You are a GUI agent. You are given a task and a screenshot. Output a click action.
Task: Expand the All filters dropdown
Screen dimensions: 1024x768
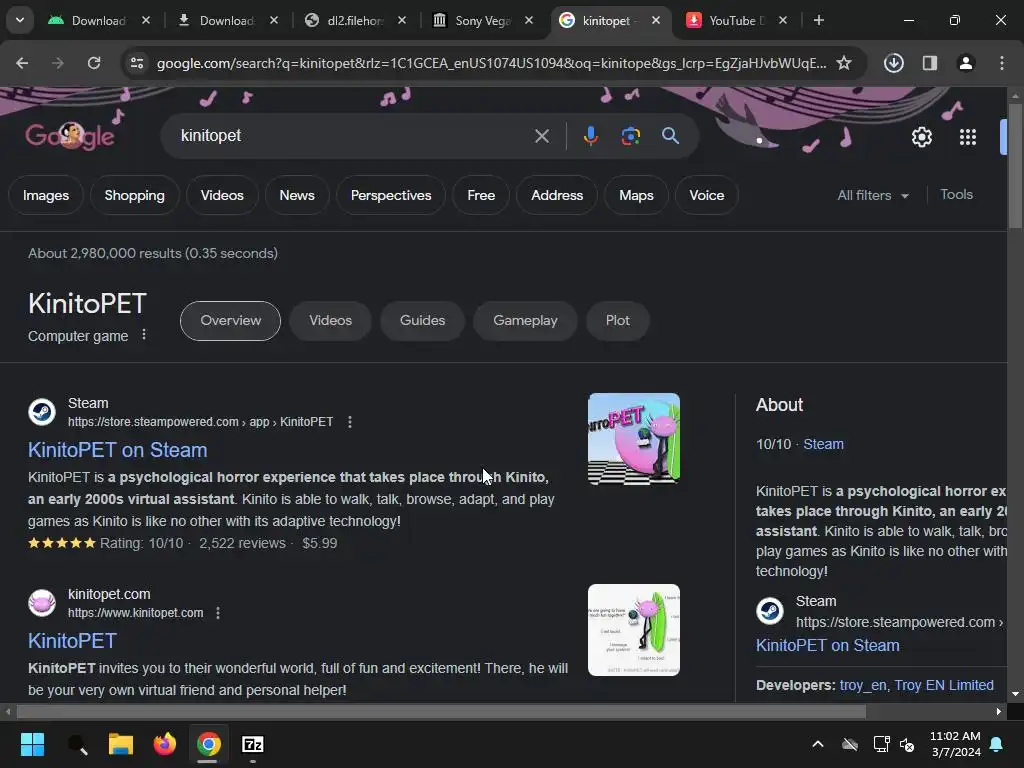click(x=872, y=195)
